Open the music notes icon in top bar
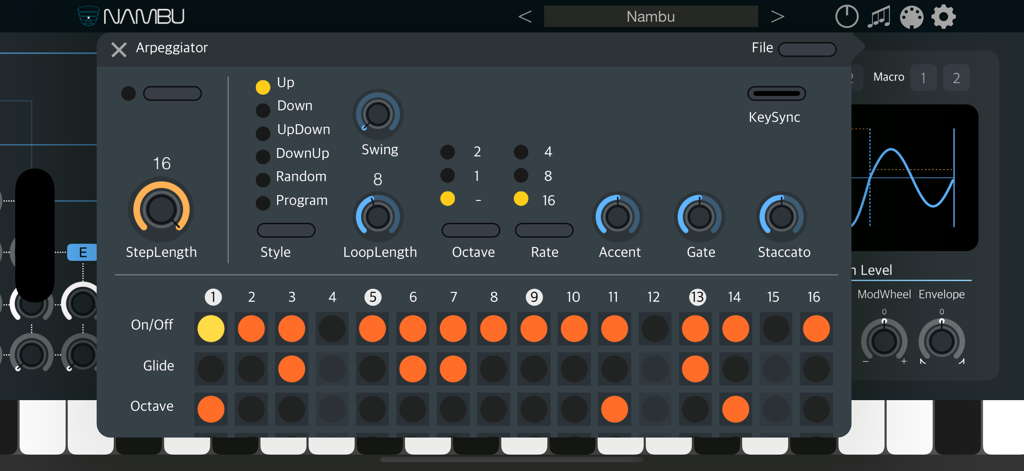This screenshot has width=1024, height=471. coord(879,16)
